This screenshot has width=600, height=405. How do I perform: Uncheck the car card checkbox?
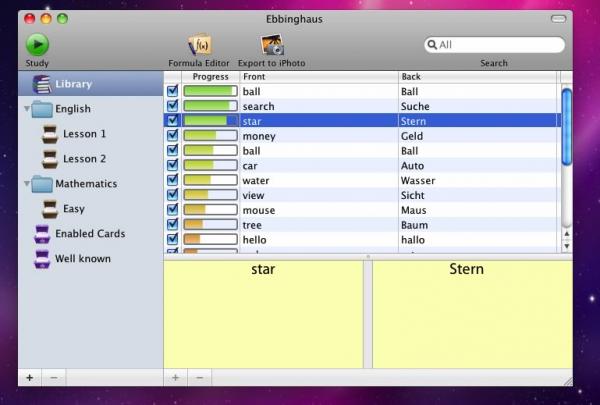point(173,165)
